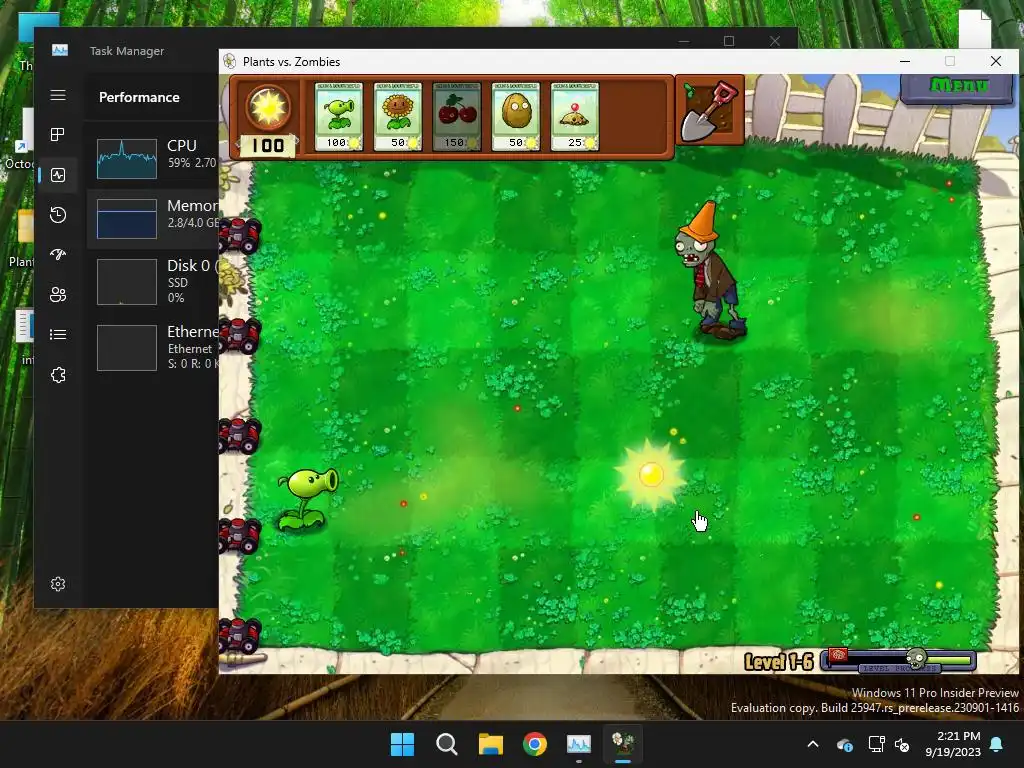Close the Plants vs. Zombies window
1024x768 pixels.
pos(995,61)
